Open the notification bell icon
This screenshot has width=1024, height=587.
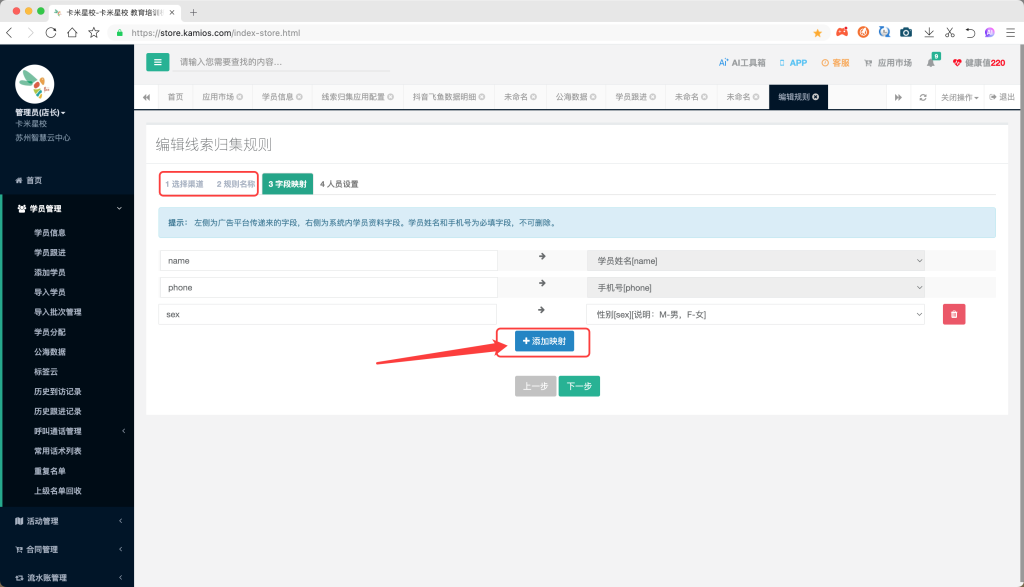click(931, 63)
